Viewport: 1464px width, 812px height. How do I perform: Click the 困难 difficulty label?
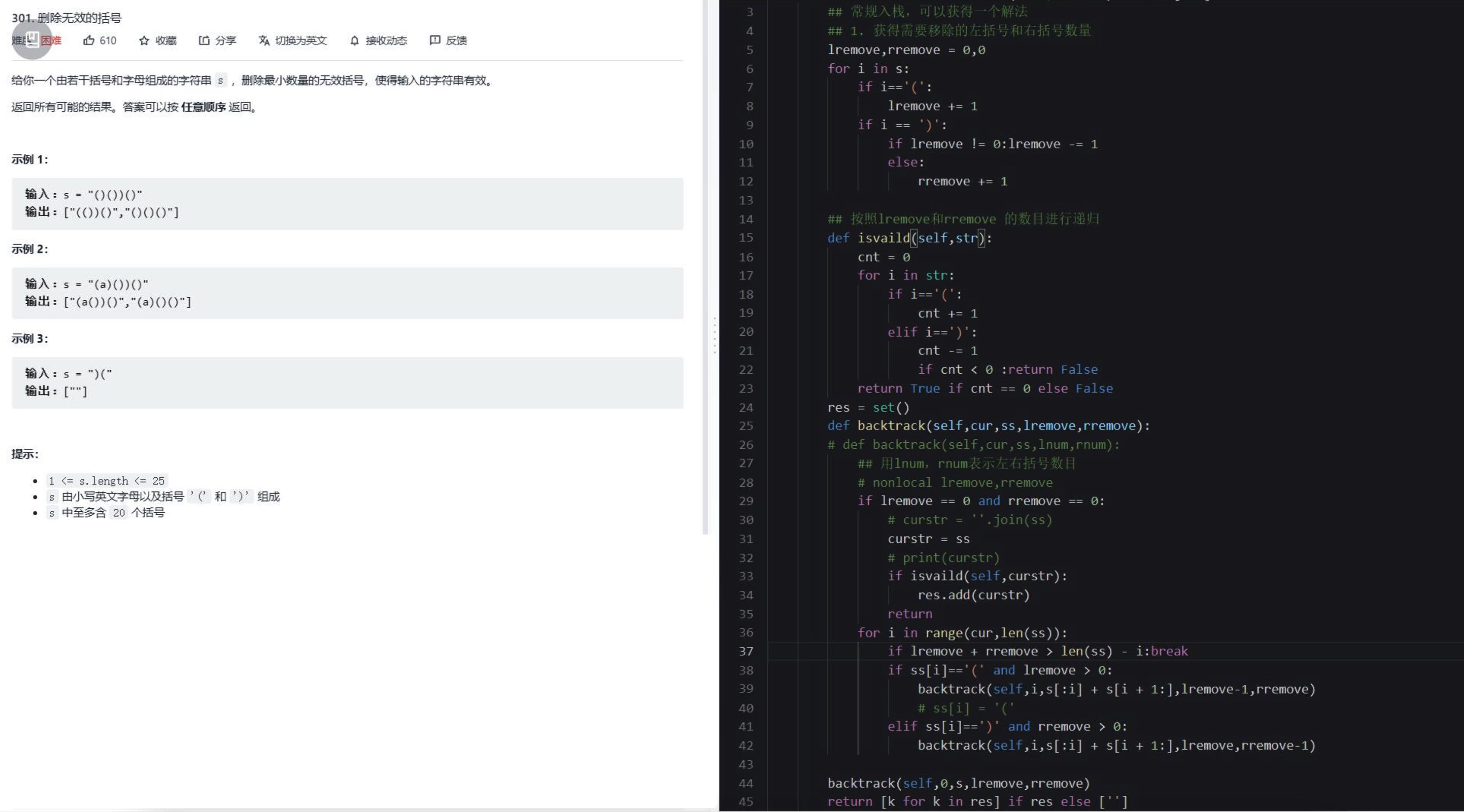tap(51, 40)
